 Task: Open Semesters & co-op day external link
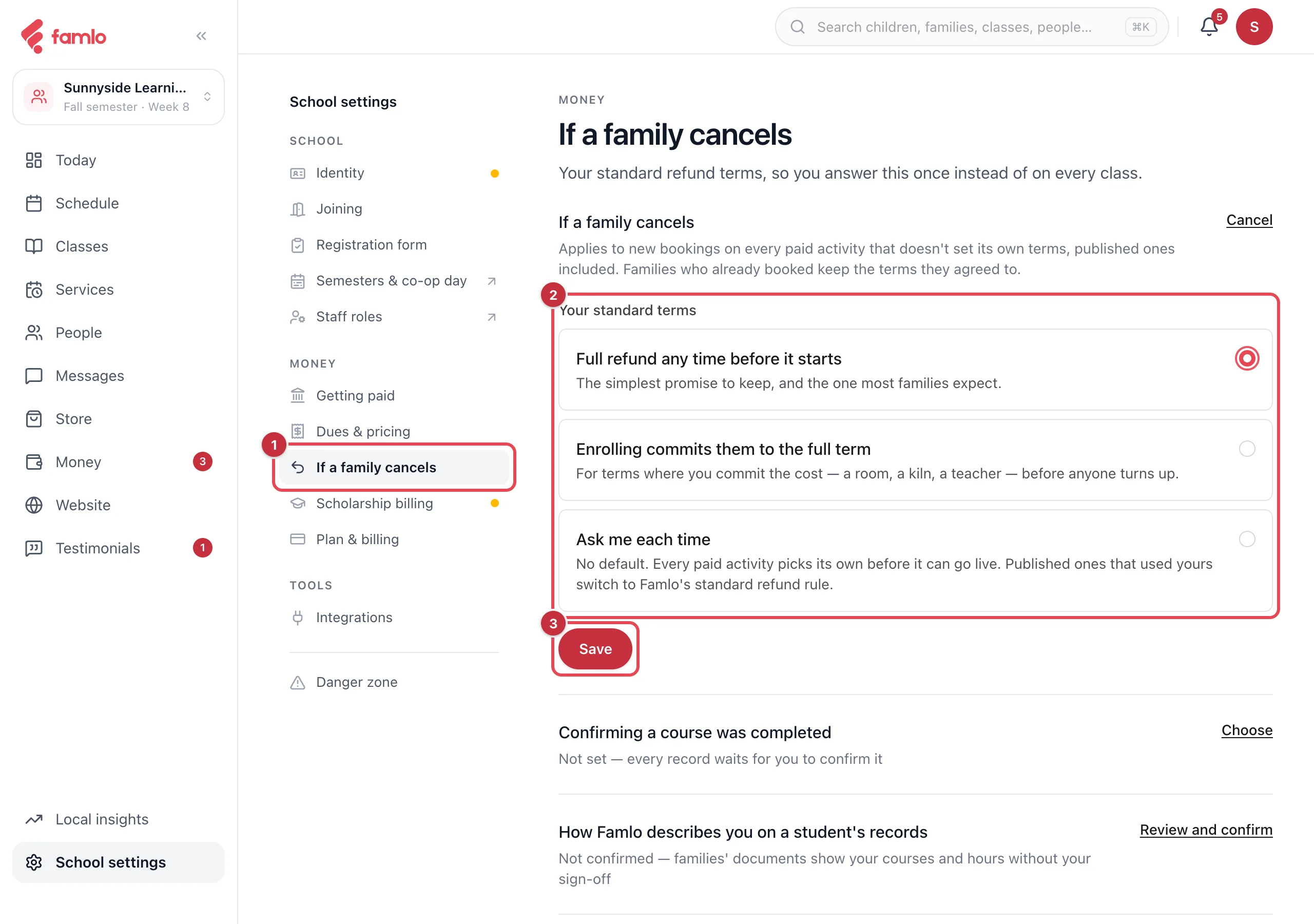coord(394,281)
